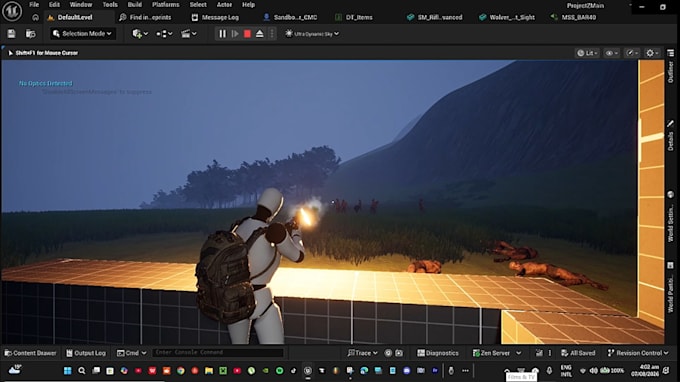
Task: Open the viewport Show eye dropdown
Action: [x=611, y=53]
